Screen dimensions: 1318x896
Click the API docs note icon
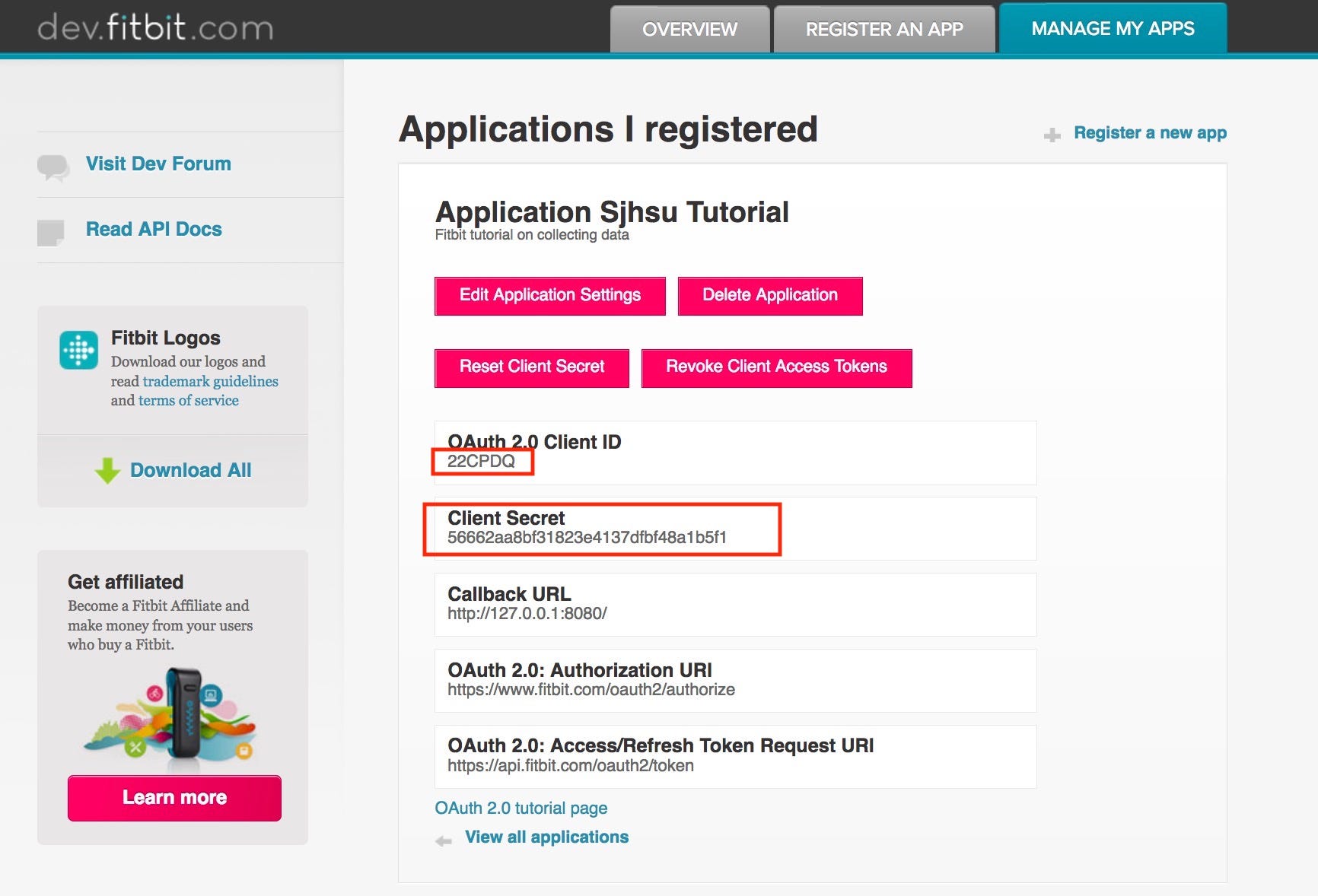[51, 233]
